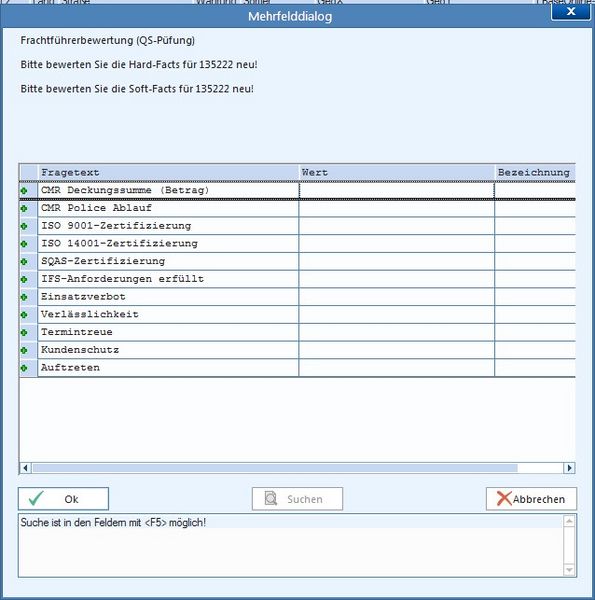Click the Abbrechen button
The image size is (595, 600).
click(x=531, y=499)
